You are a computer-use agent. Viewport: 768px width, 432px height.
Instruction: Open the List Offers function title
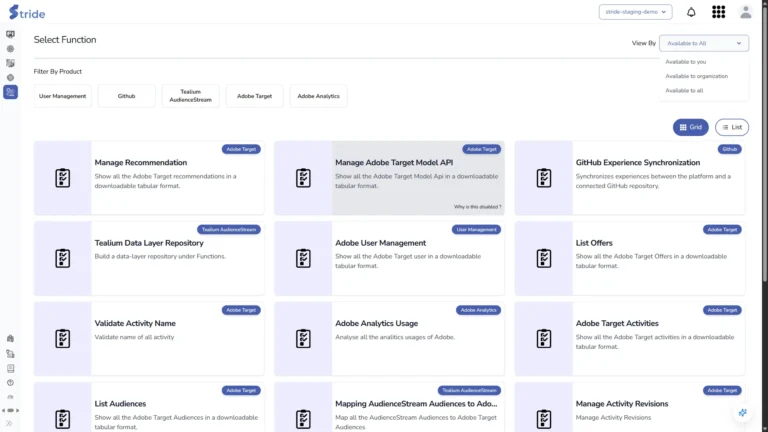tap(594, 243)
